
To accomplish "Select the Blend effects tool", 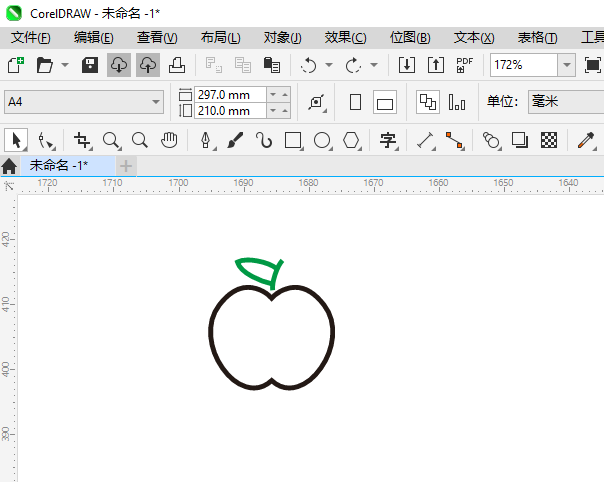I will 492,140.
